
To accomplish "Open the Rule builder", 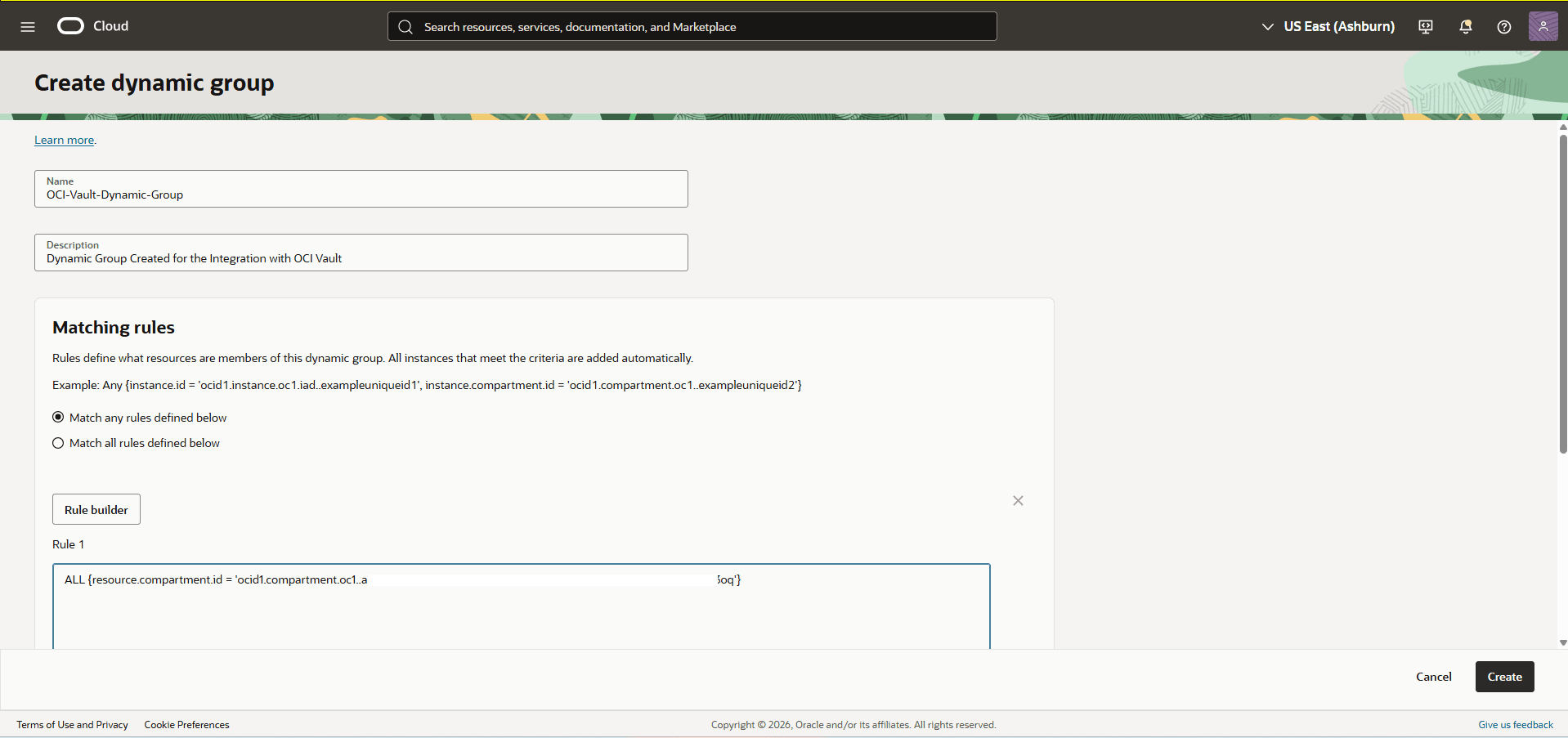I will 96,509.
